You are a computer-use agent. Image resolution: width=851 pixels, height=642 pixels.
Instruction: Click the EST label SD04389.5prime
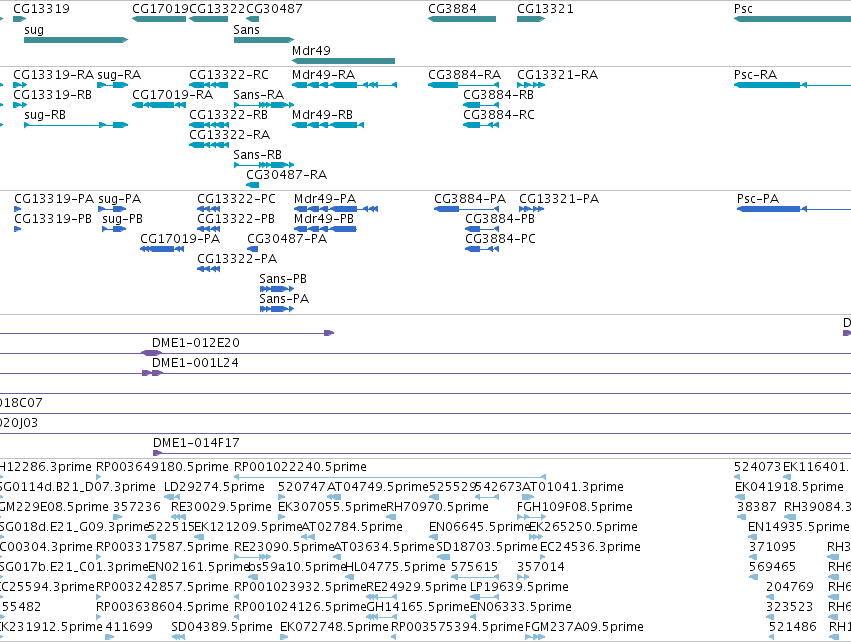[x=222, y=627]
